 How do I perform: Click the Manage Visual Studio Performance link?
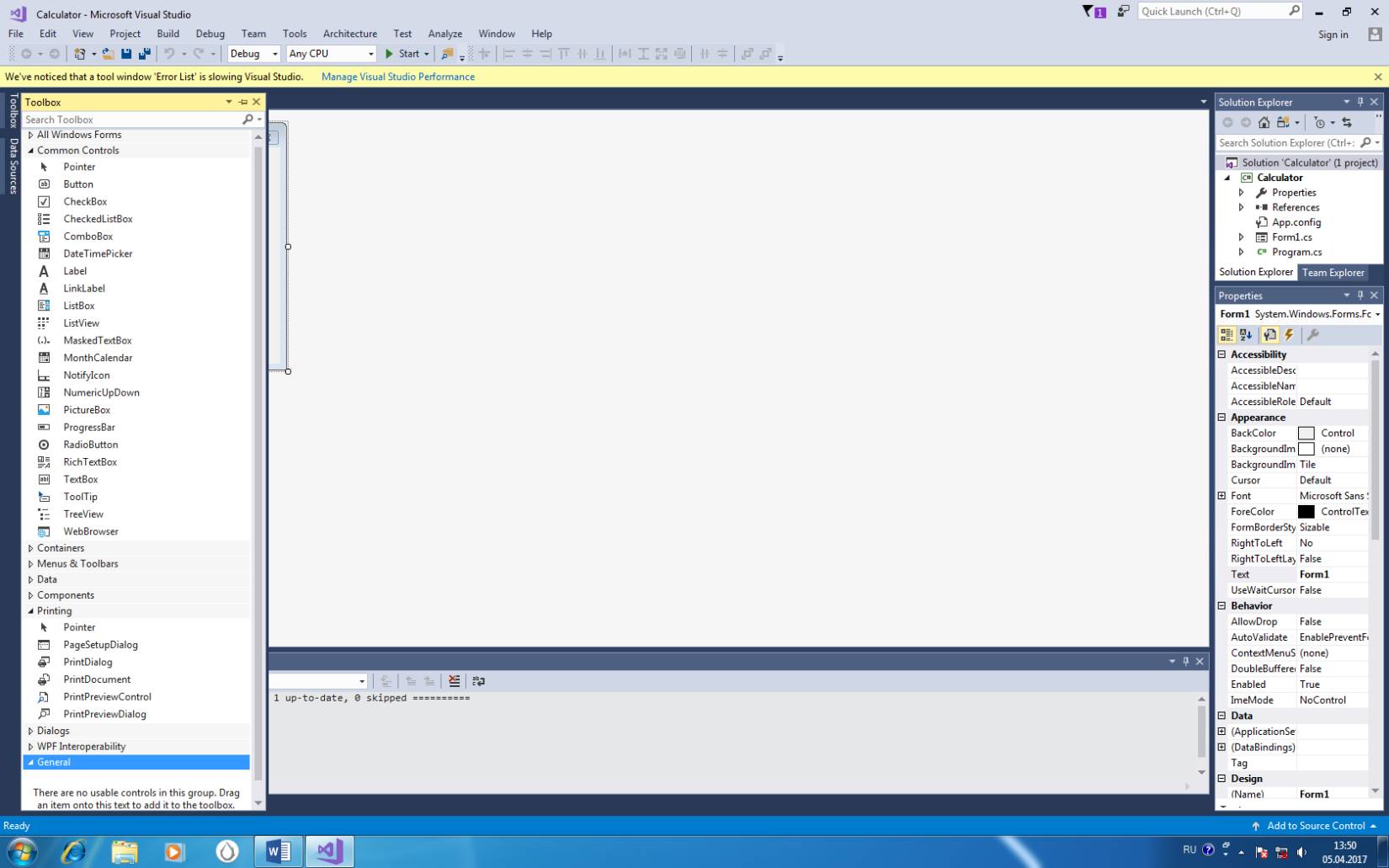[x=397, y=77]
